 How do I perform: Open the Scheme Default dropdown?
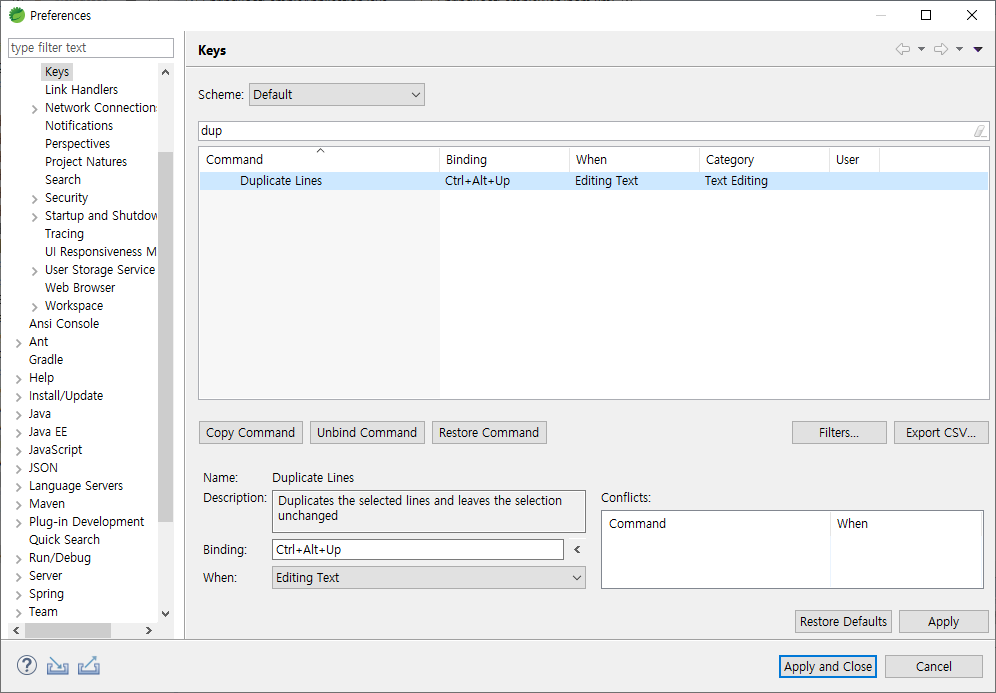(337, 95)
